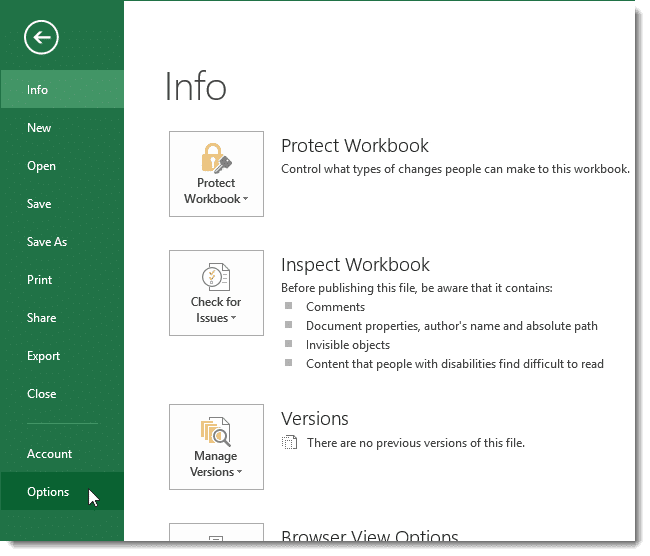Select the Info tab in the sidebar
Screen dimensions: 650x556
[38, 90]
